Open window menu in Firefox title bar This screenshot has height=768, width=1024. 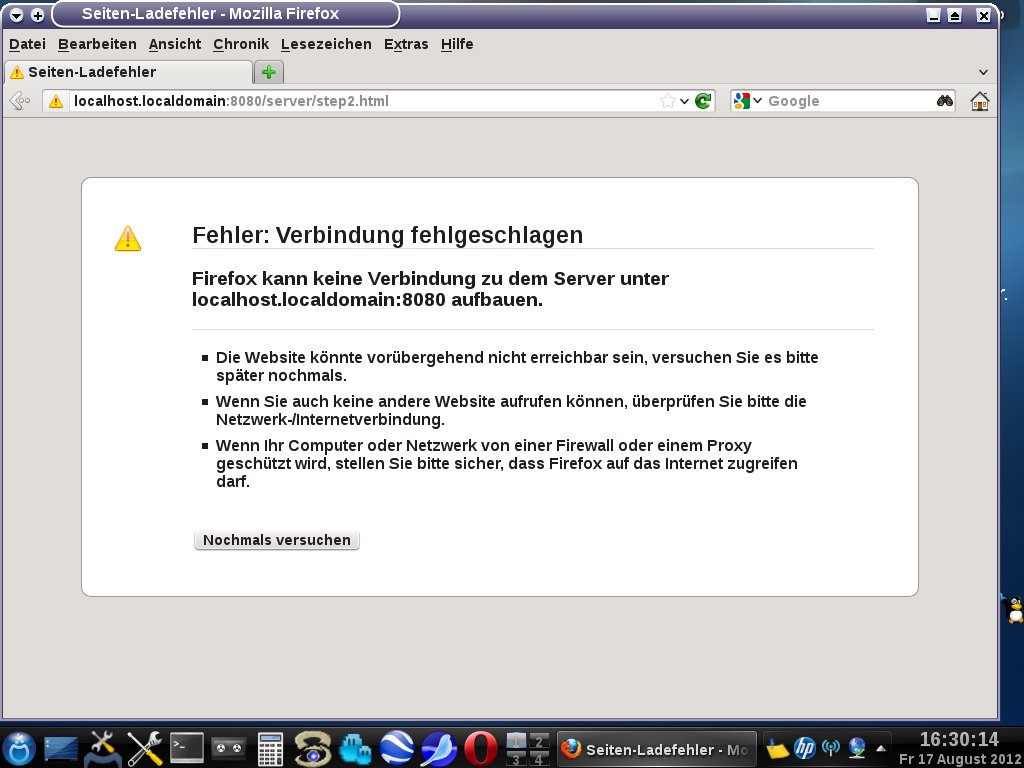tap(16, 14)
